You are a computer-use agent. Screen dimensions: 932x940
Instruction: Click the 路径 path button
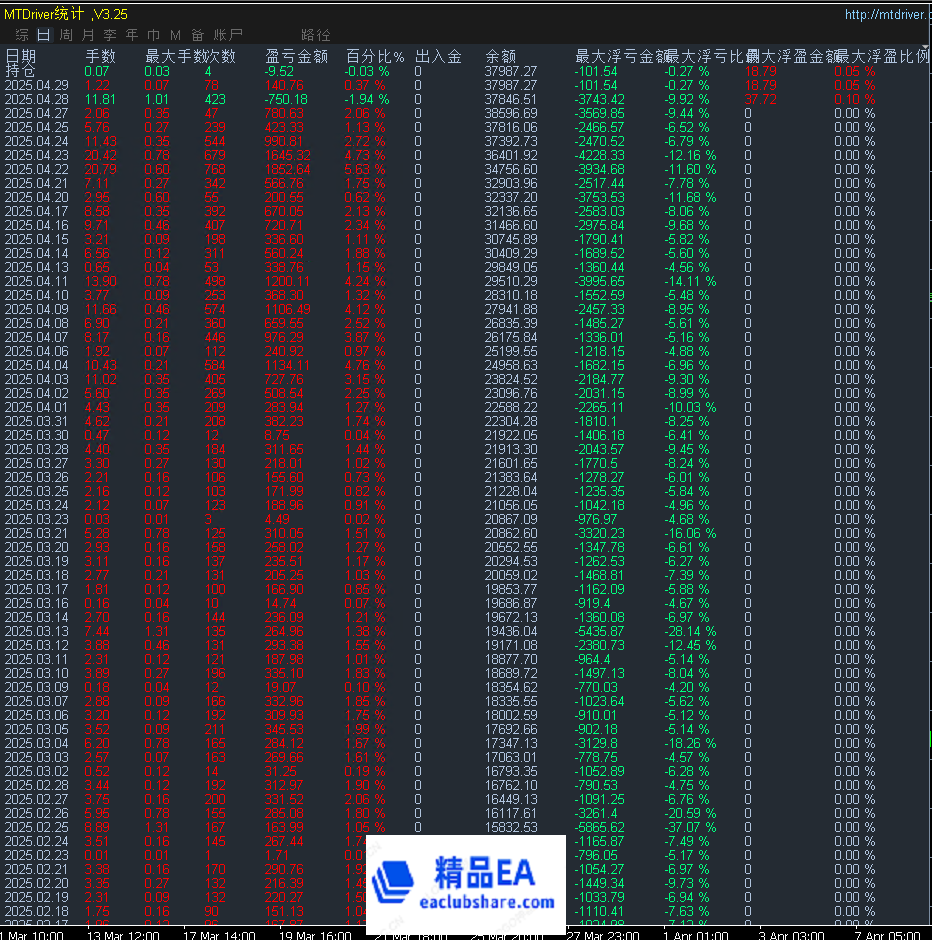click(316, 35)
